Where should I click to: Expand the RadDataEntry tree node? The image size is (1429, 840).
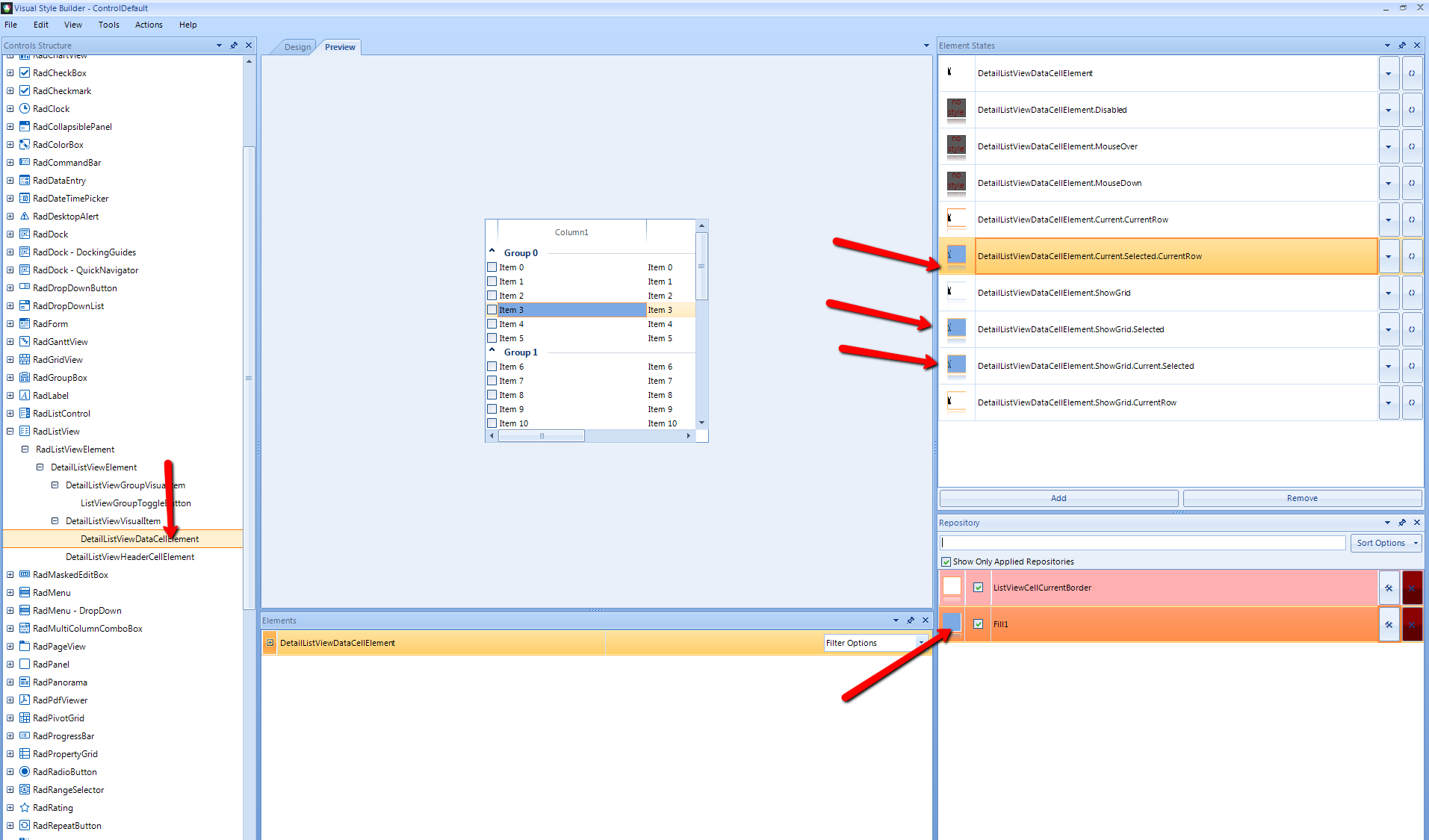10,180
